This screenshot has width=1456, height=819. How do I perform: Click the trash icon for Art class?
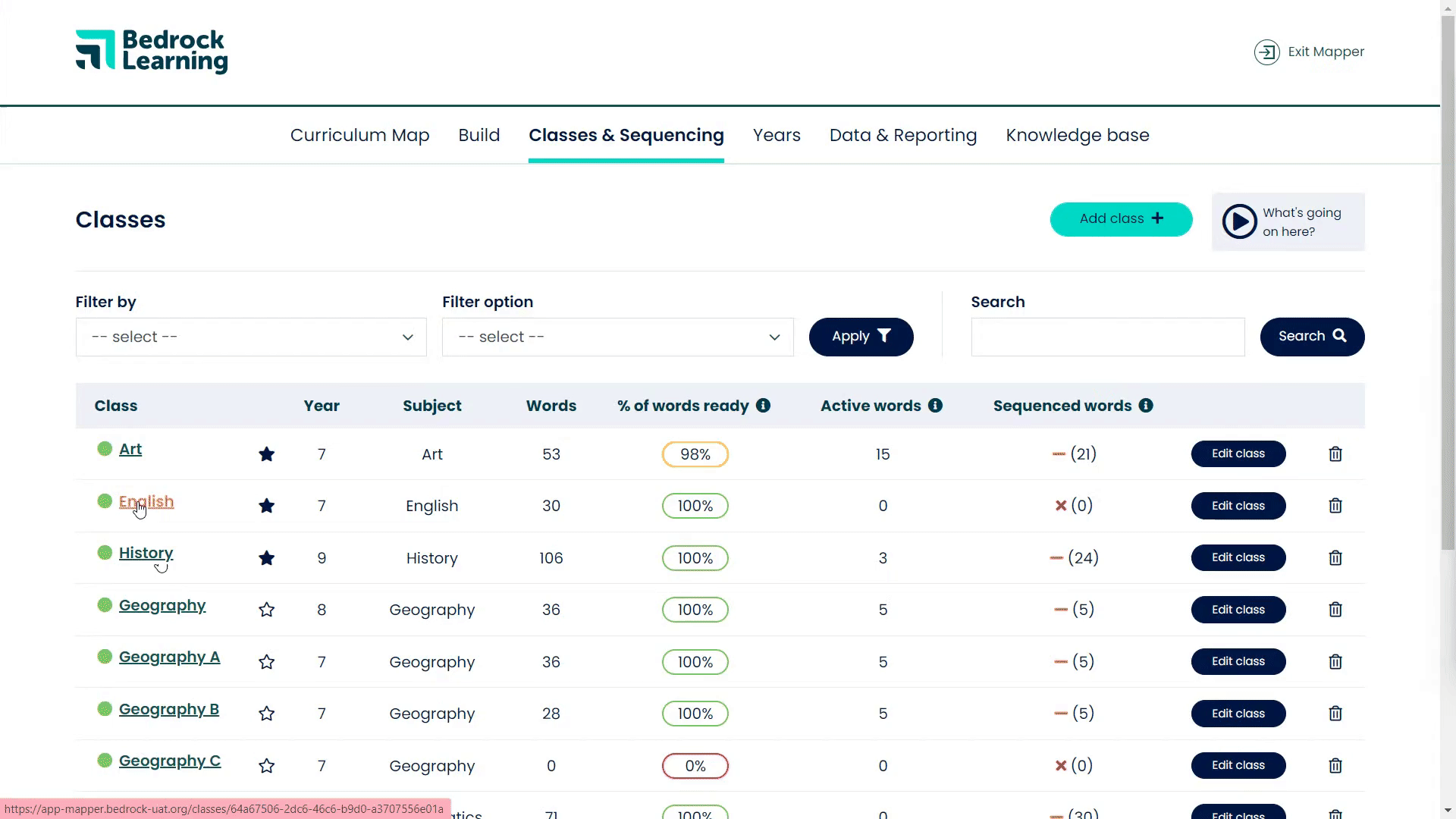[1335, 454]
